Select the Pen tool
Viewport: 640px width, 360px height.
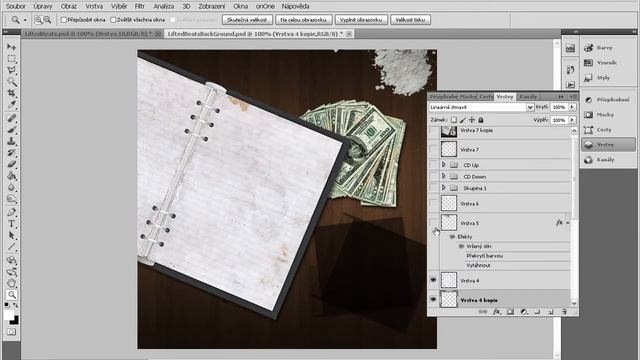(x=11, y=212)
